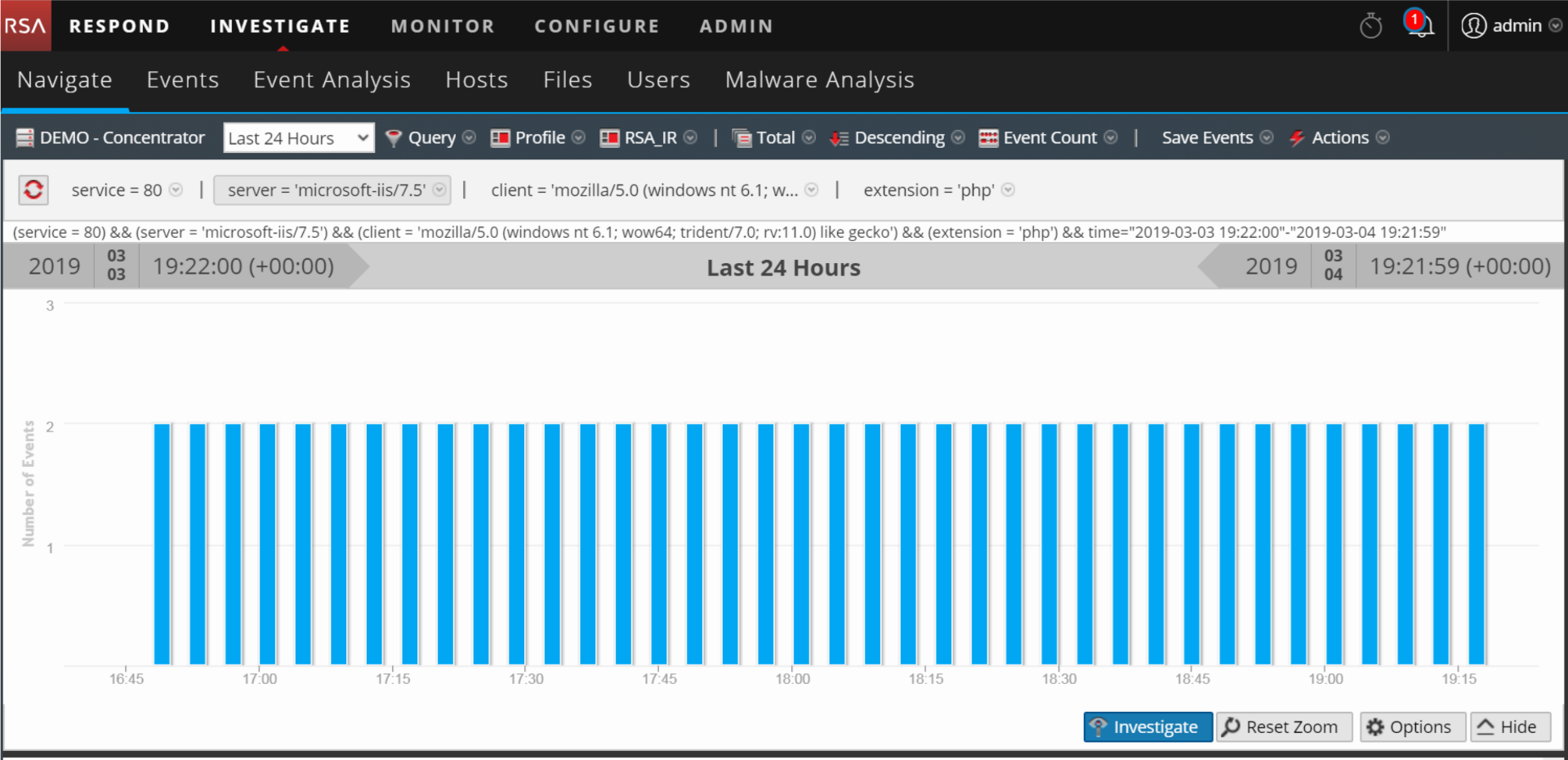
Task: Open the Last 24 Hours time dropdown
Action: (x=298, y=138)
